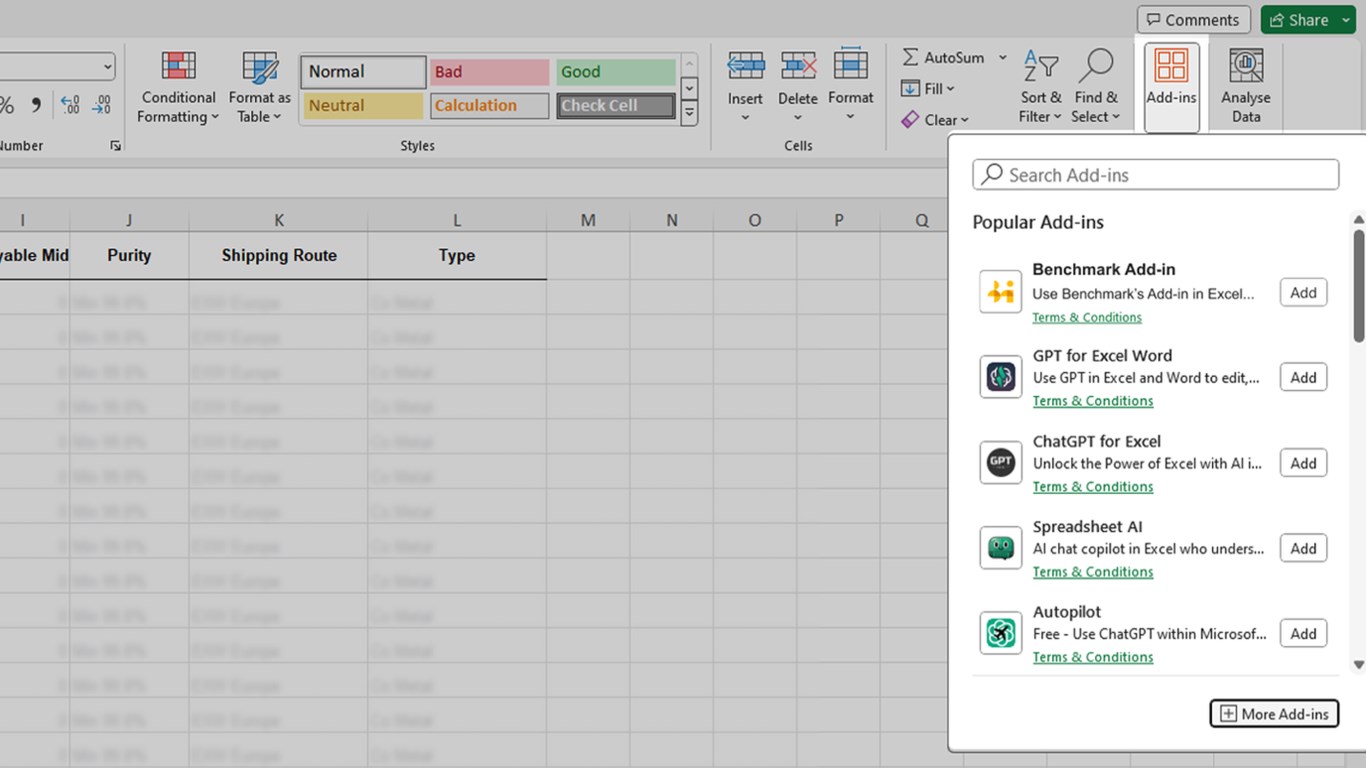1366x768 pixels.
Task: Select column L header
Action: coord(457,220)
